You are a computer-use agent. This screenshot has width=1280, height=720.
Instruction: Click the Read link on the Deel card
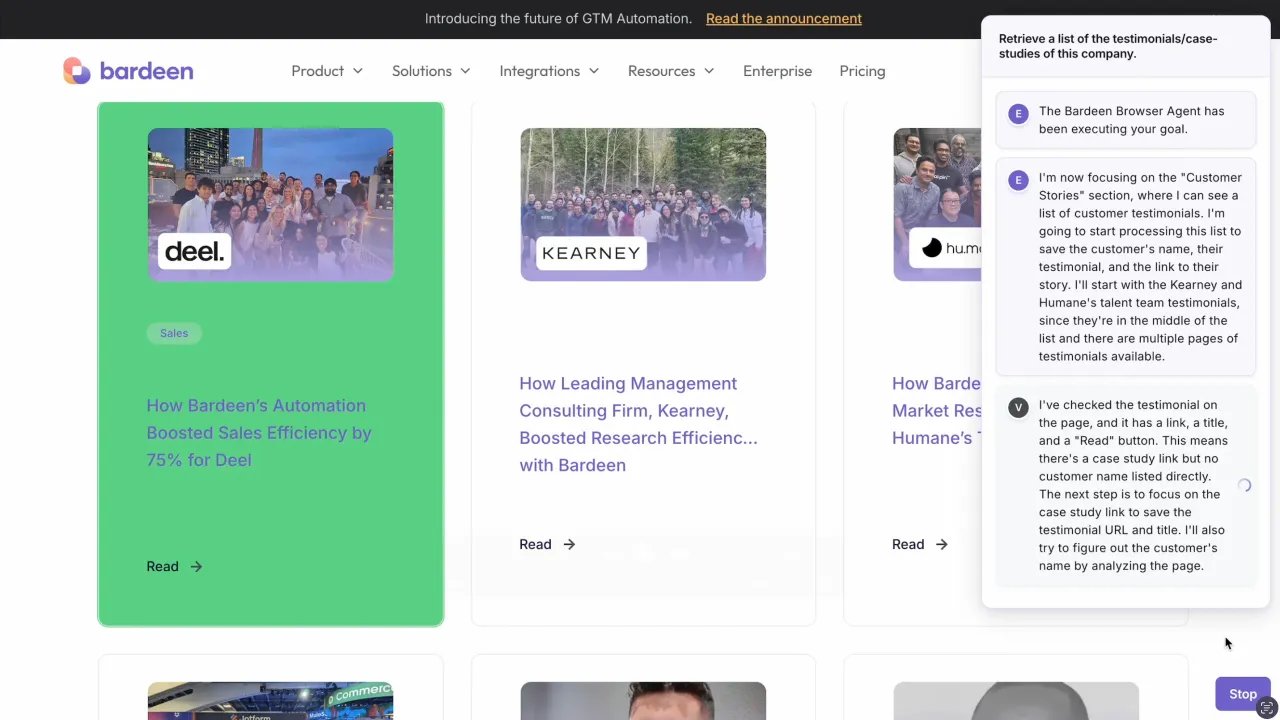coord(174,566)
